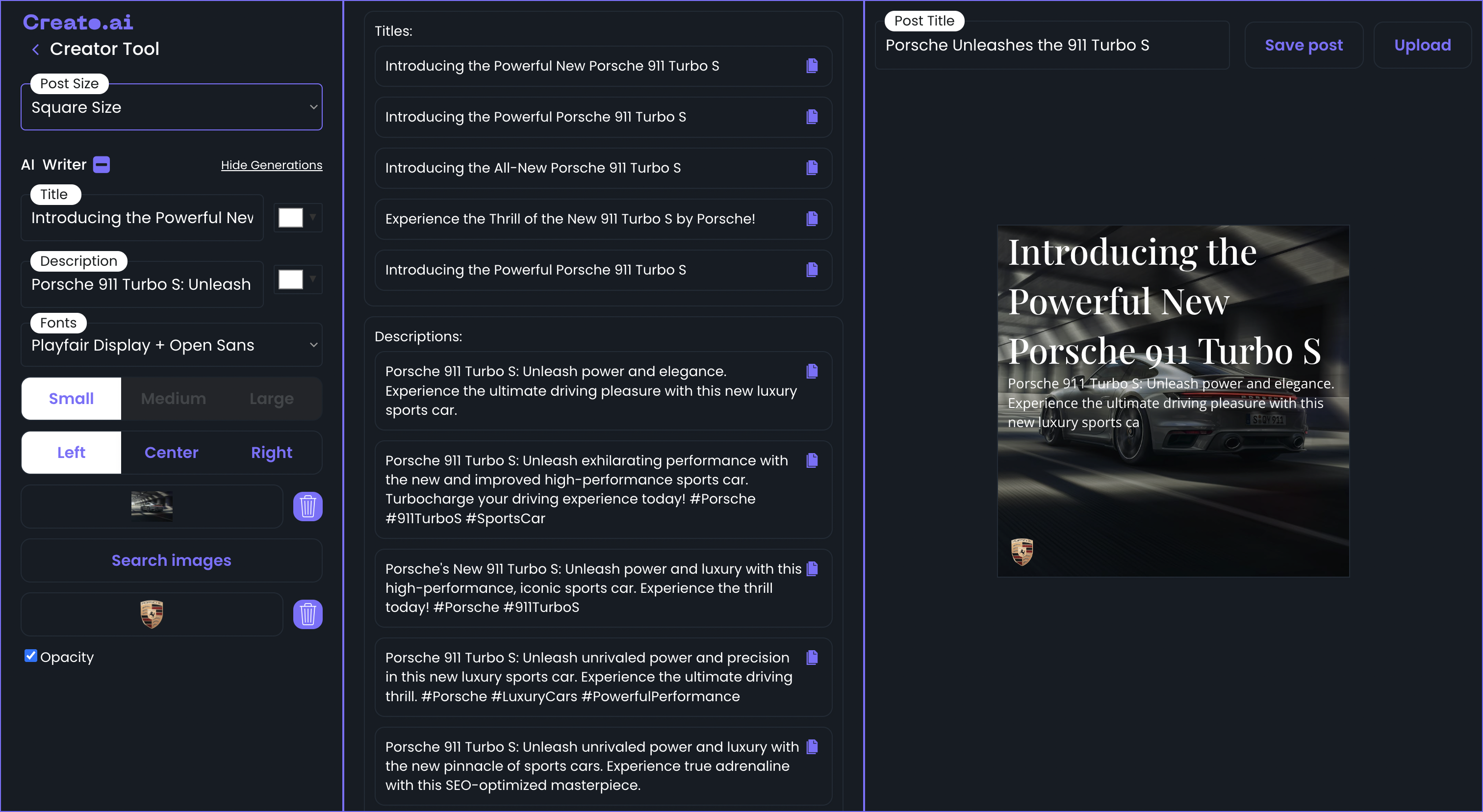
Task: Select description ending 'SEO-optimized masterpiece.'
Action: point(603,766)
